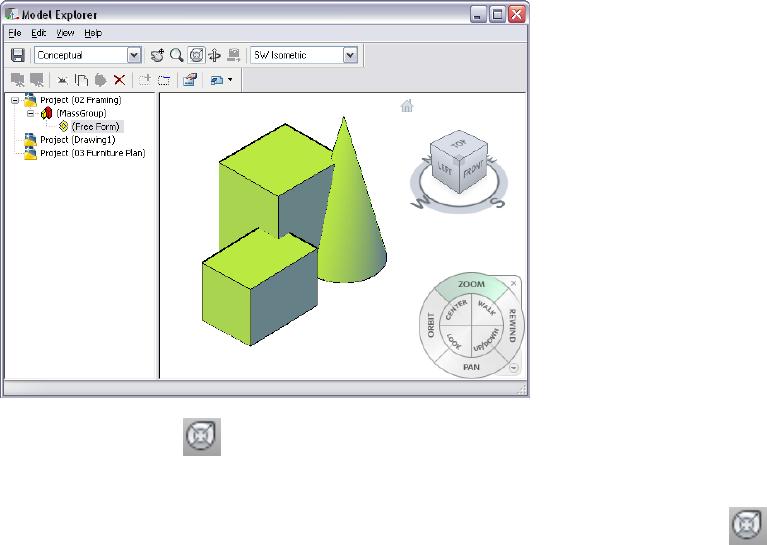Open the View menu
The width and height of the screenshot is (767, 545).
click(65, 33)
